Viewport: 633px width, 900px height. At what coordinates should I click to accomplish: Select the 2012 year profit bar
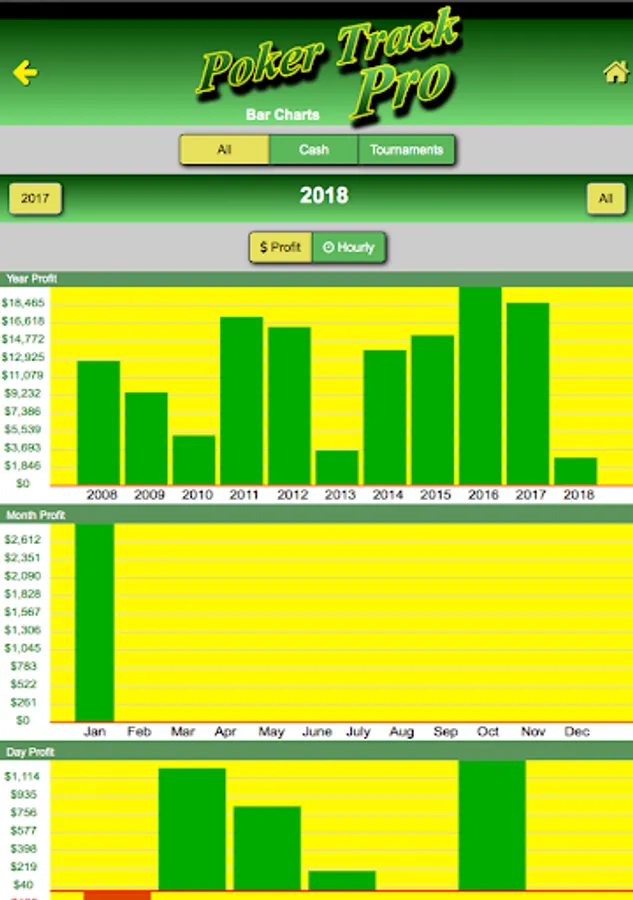289,406
